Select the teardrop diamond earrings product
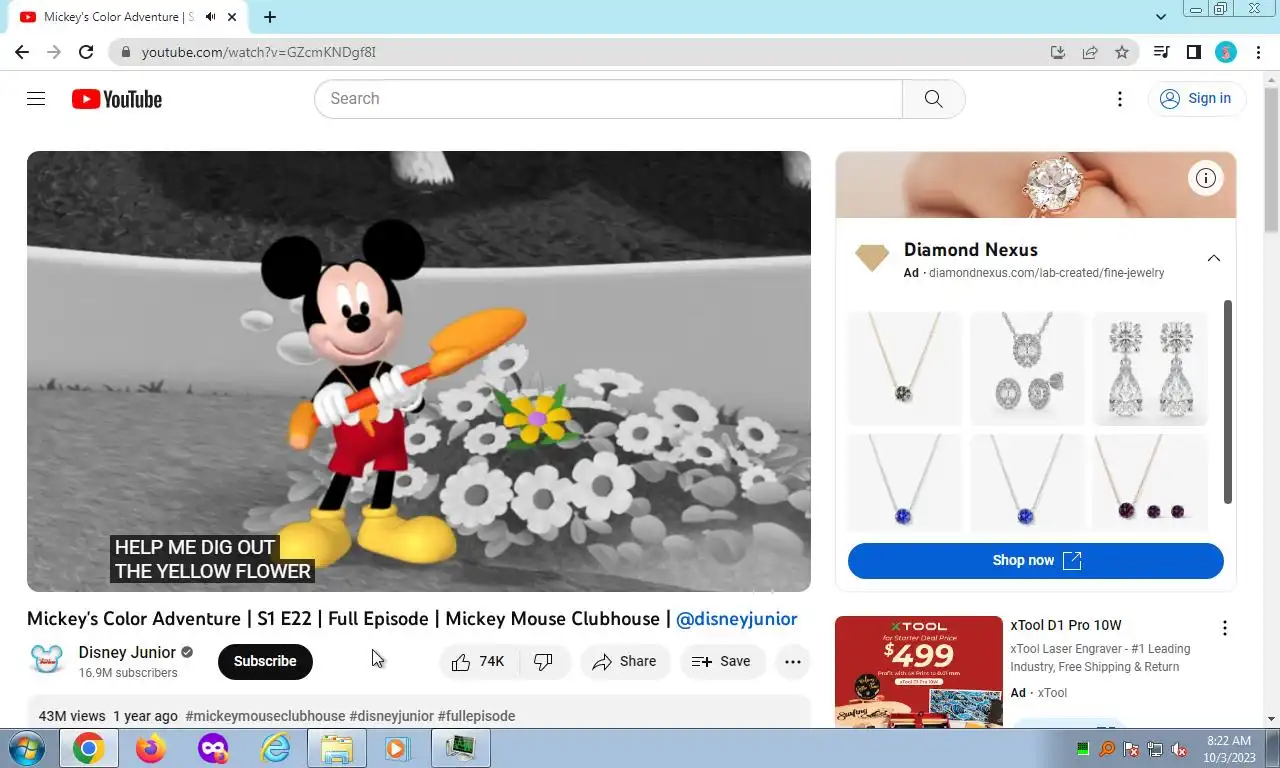Screen dimensions: 1280x768 point(1150,369)
